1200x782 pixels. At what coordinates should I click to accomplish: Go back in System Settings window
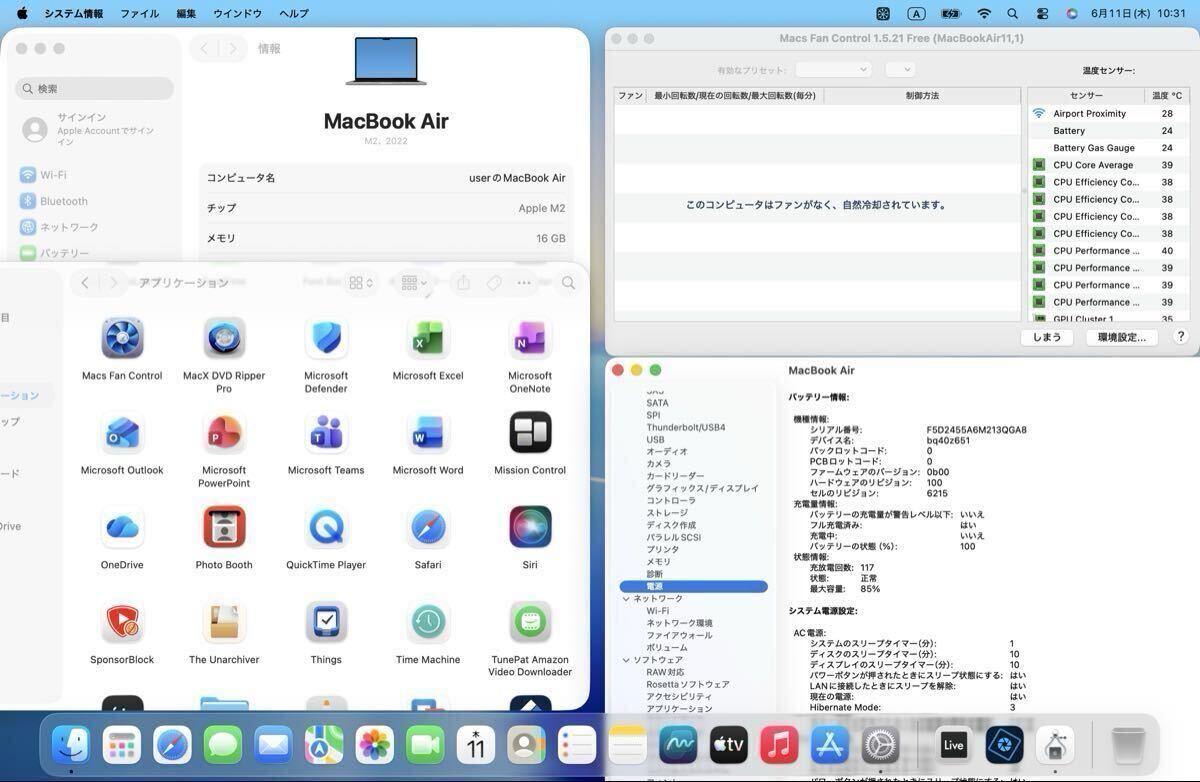pyautogui.click(x=205, y=48)
